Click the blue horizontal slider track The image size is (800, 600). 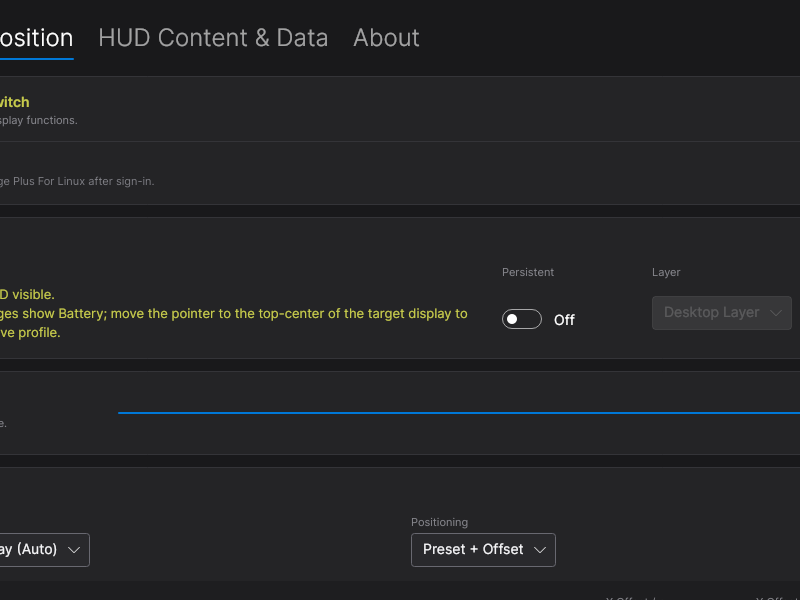tap(459, 412)
